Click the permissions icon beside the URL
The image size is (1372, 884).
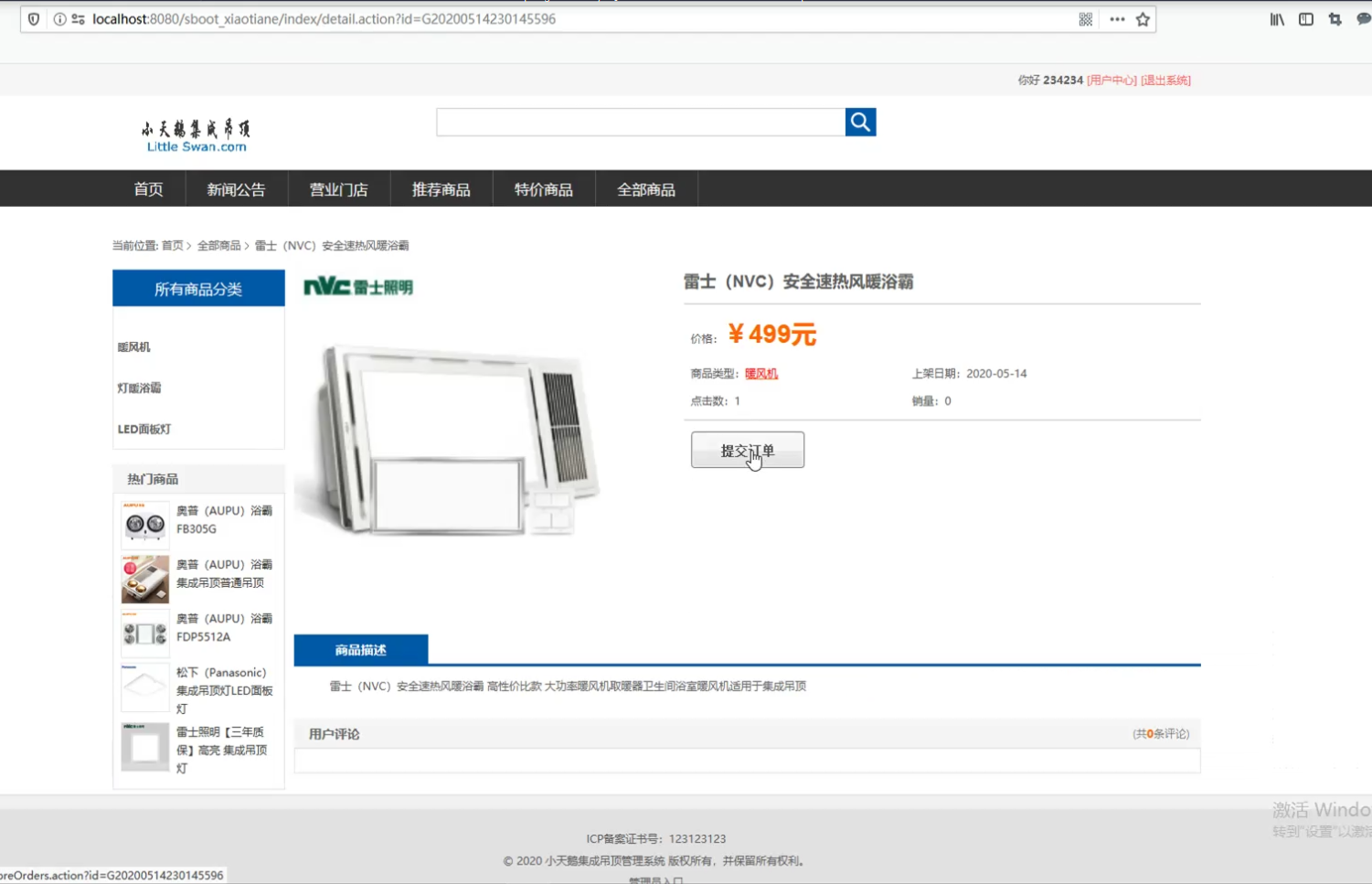(79, 19)
